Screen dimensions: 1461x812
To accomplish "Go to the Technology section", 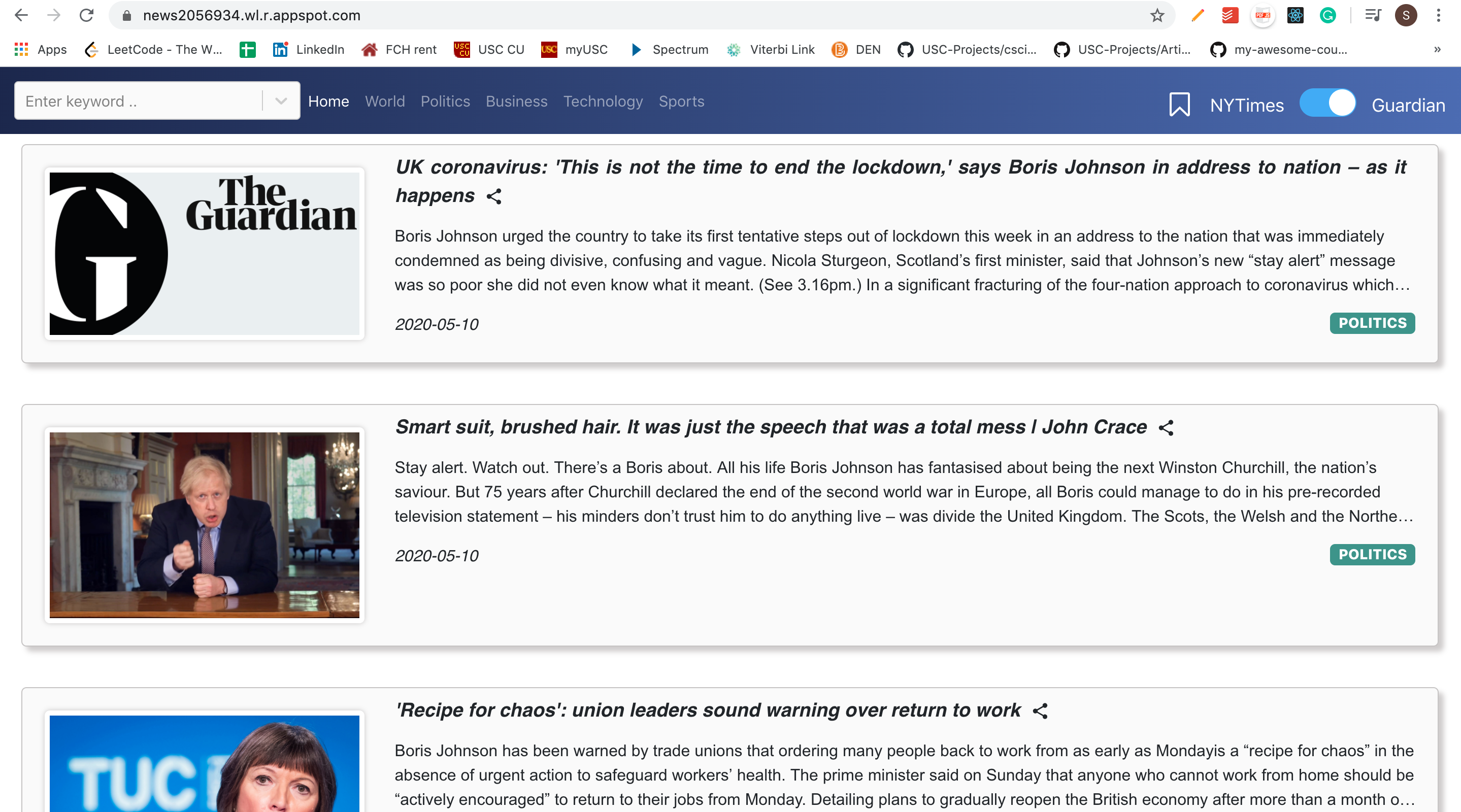I will [603, 101].
